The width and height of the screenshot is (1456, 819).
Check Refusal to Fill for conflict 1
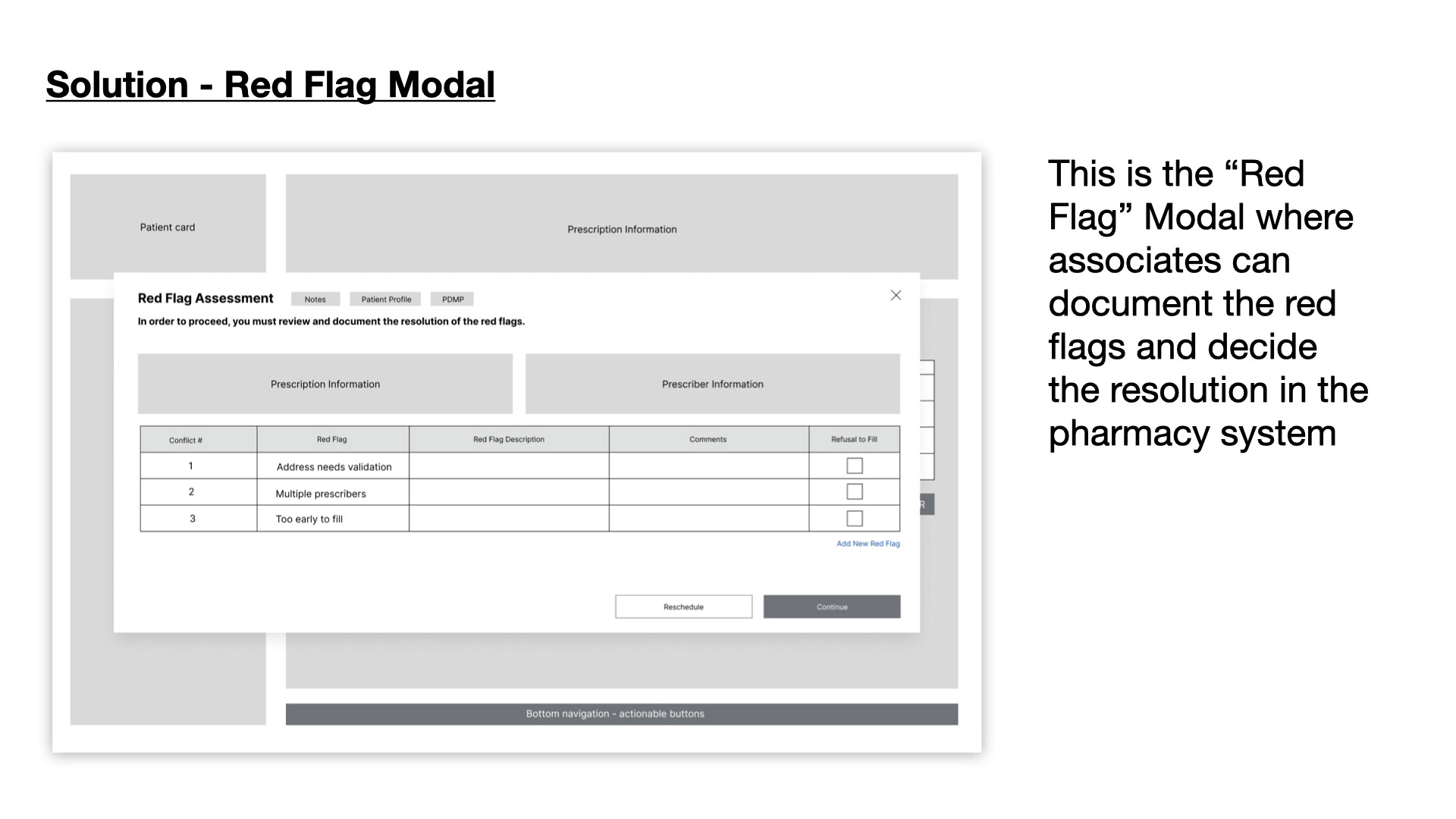click(855, 466)
